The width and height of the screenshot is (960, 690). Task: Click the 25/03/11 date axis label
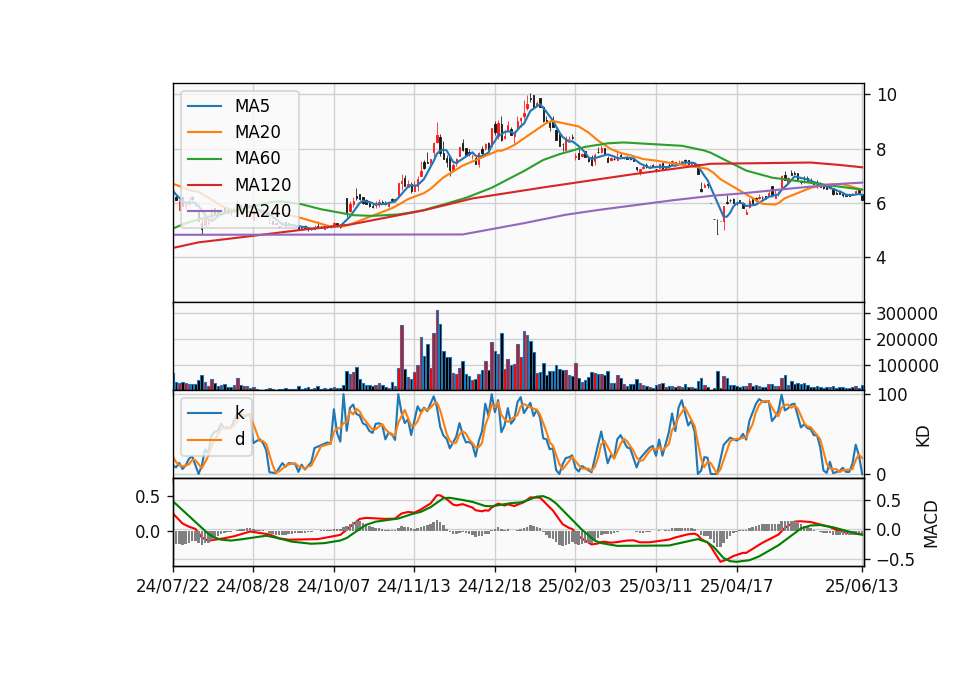pos(656,586)
